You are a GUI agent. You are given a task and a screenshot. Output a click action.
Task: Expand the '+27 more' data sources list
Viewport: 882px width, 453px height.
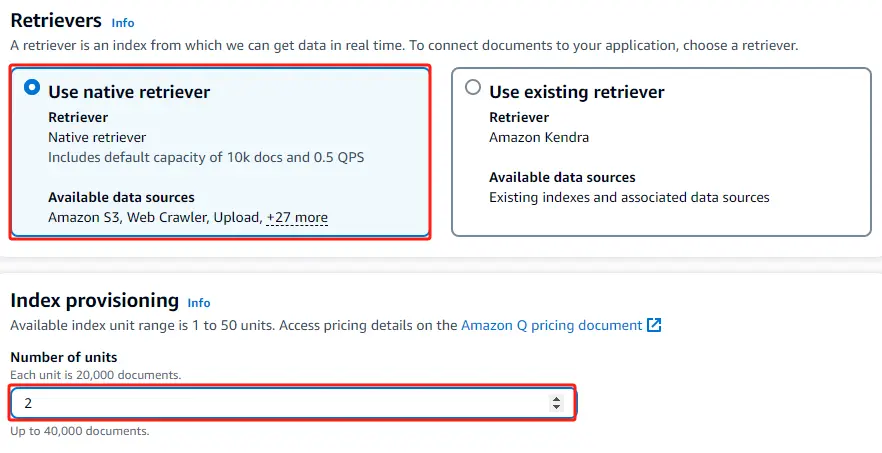point(297,217)
